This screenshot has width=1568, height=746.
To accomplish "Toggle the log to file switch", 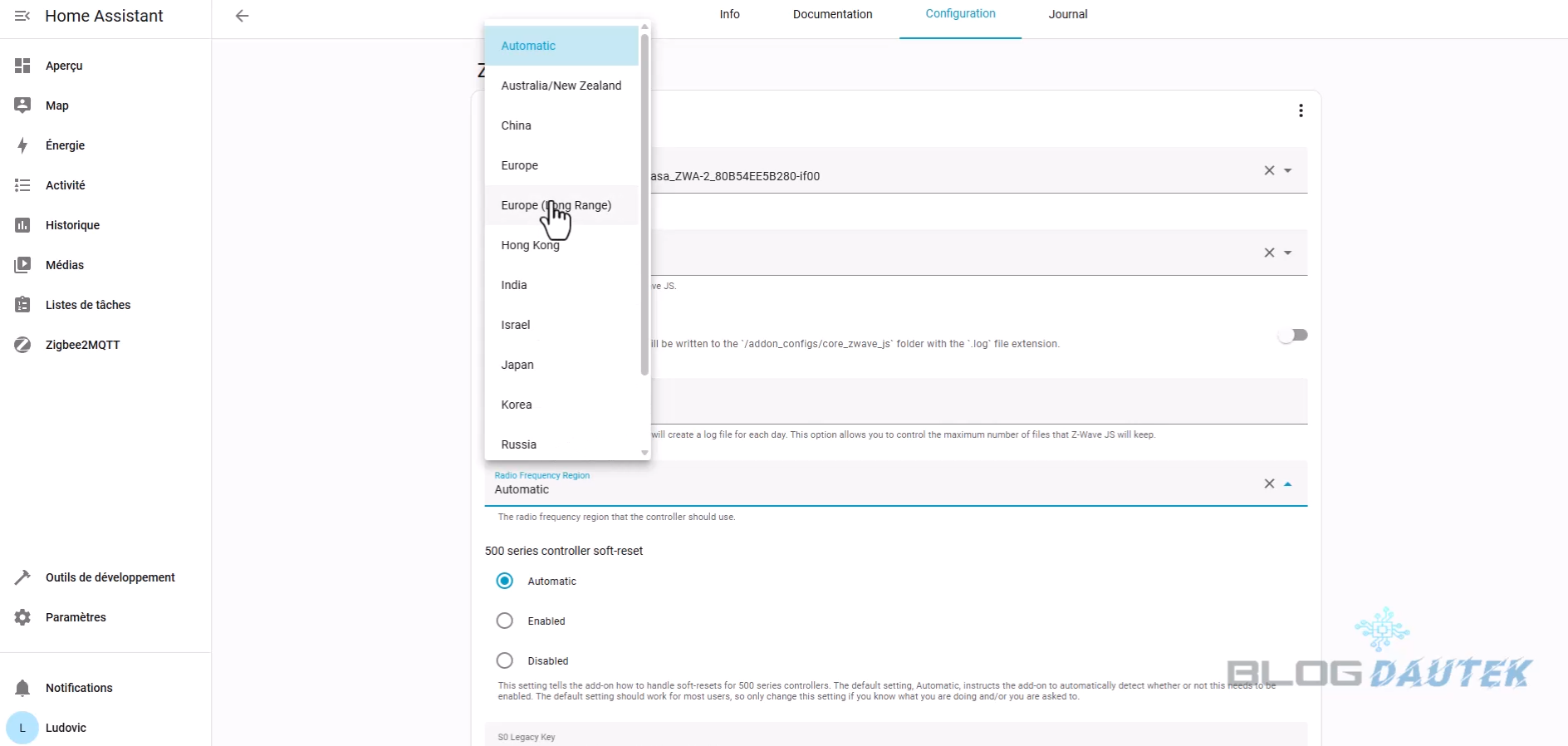I will point(1292,335).
